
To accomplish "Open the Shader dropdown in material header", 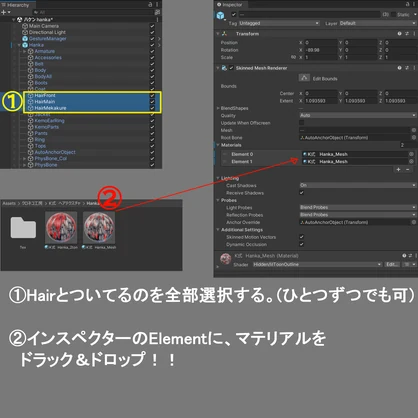I will pyautogui.click(x=317, y=264).
